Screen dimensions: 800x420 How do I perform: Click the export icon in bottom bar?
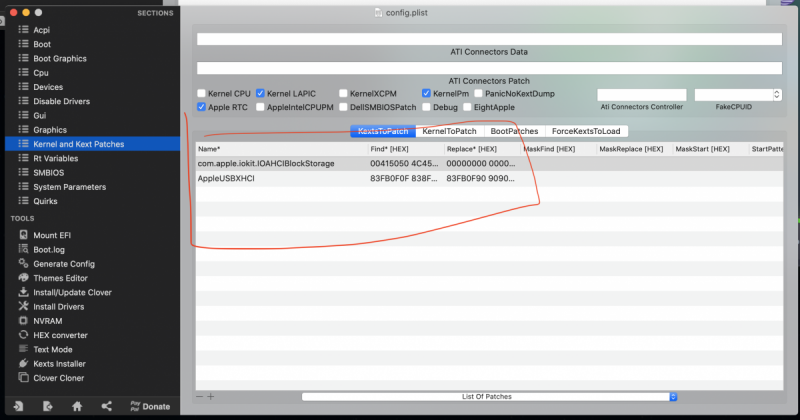pyautogui.click(x=47, y=406)
